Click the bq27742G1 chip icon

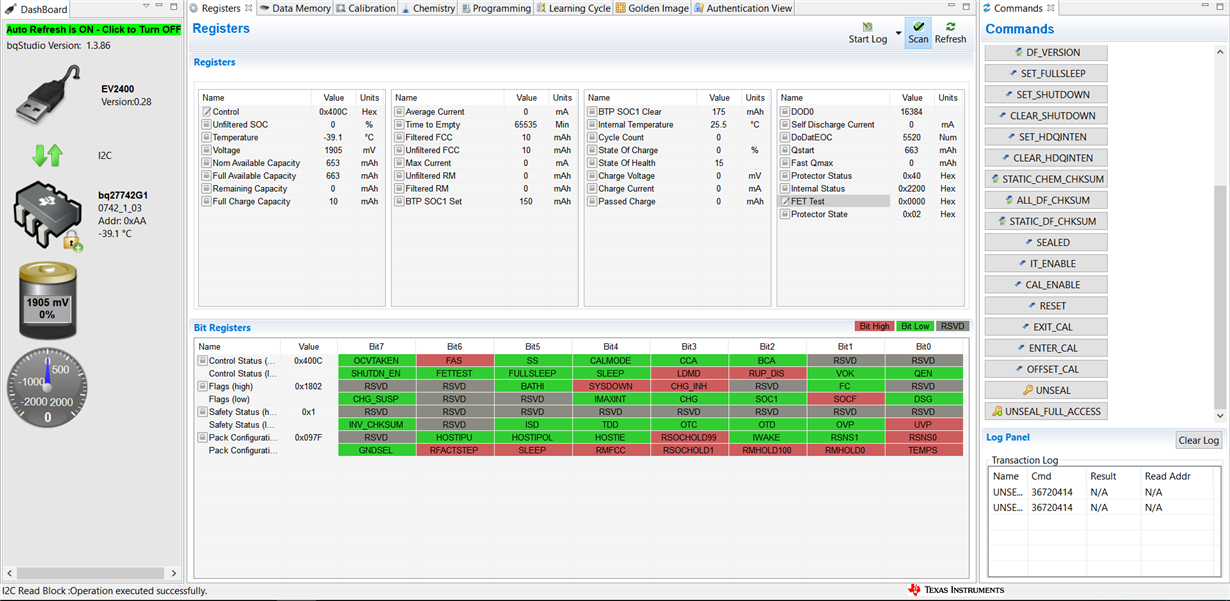coord(47,215)
